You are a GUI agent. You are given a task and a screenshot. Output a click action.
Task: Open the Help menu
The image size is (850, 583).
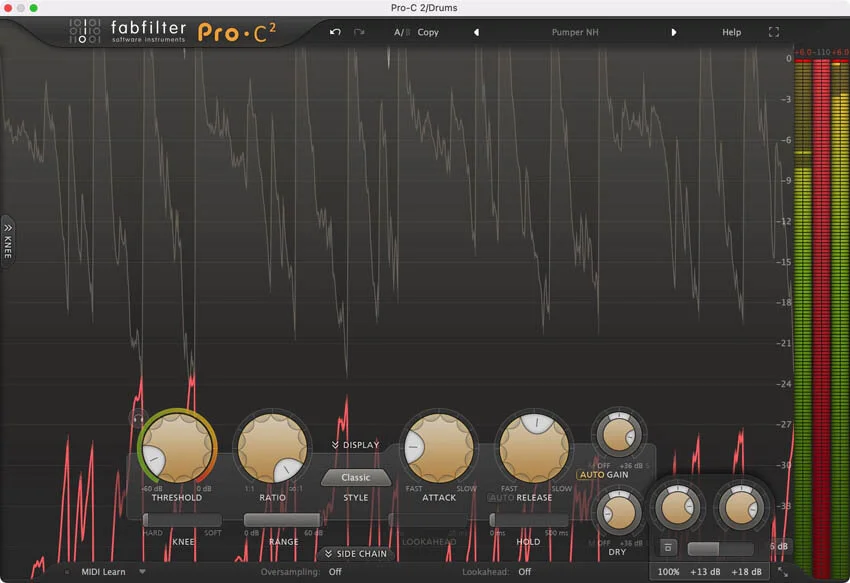pos(731,33)
